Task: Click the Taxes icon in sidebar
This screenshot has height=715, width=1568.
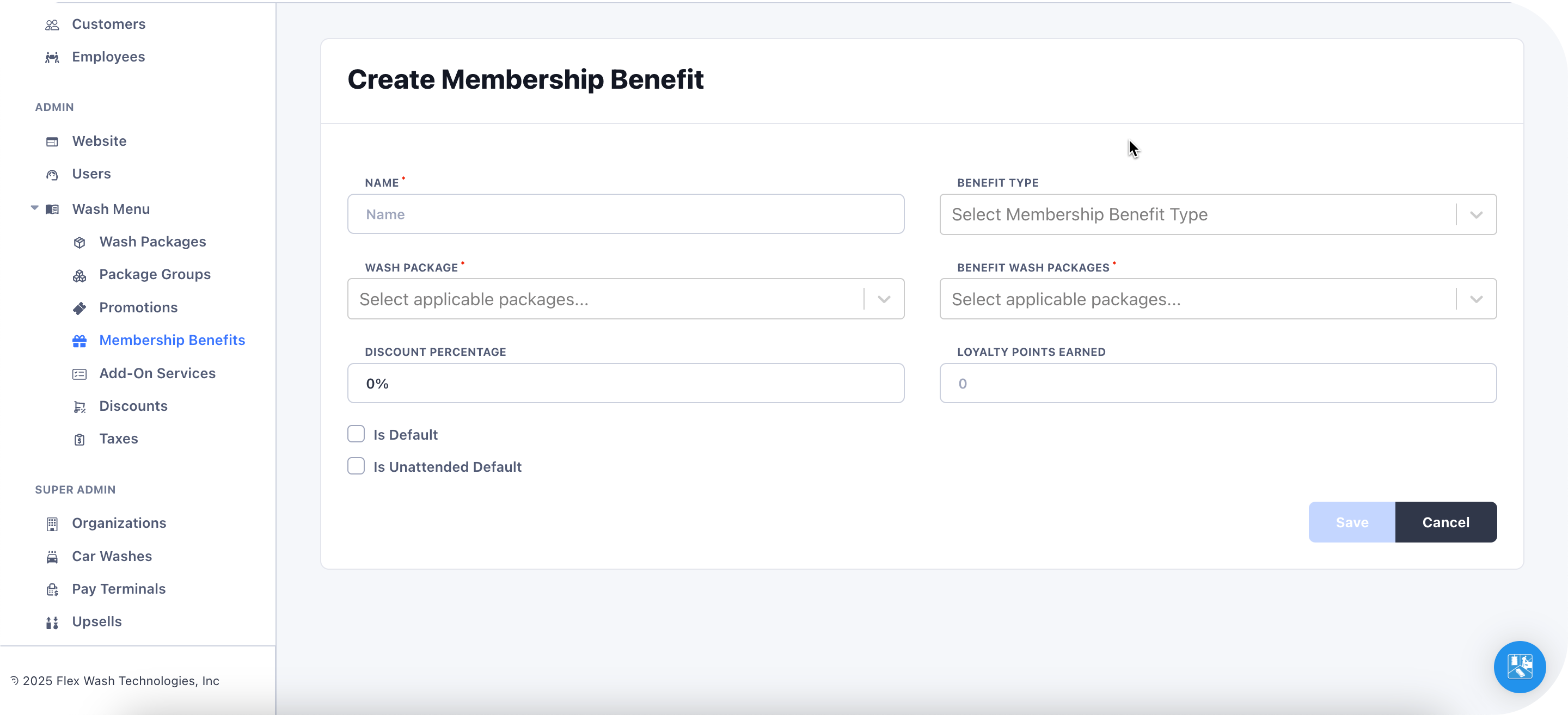Action: 79,439
